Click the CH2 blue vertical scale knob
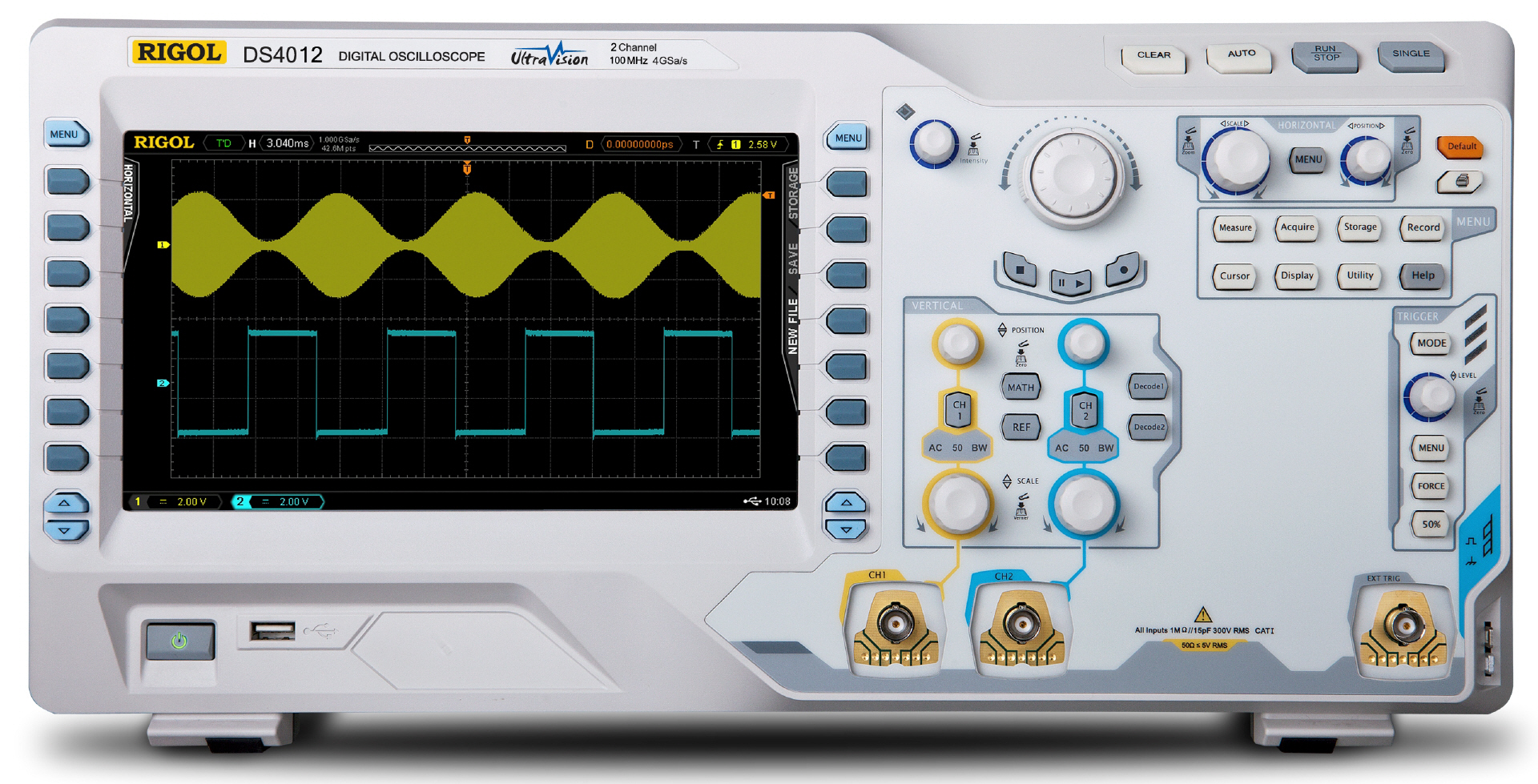Image resolution: width=1538 pixels, height=784 pixels. 1084,505
